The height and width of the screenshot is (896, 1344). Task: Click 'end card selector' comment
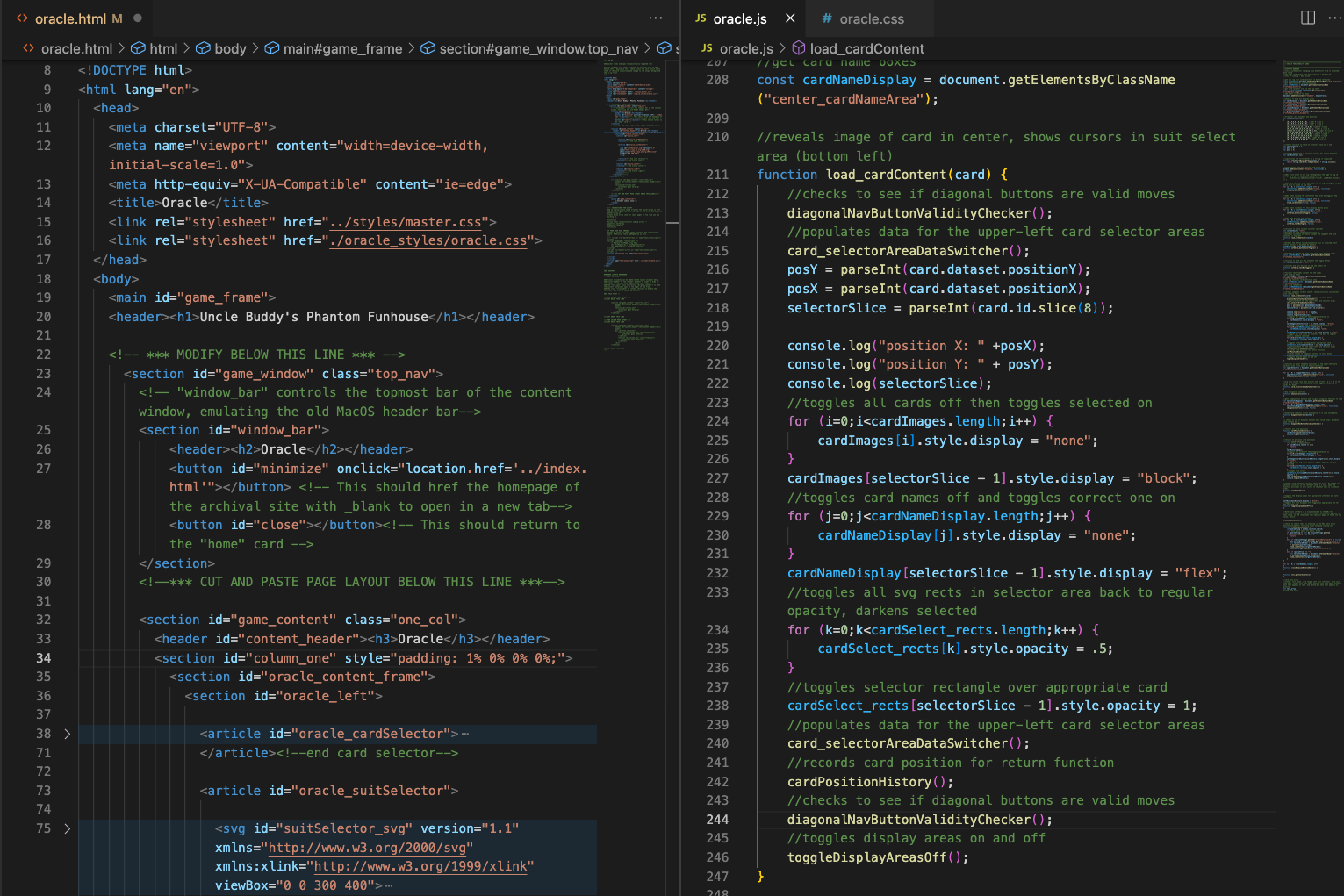[x=367, y=753]
